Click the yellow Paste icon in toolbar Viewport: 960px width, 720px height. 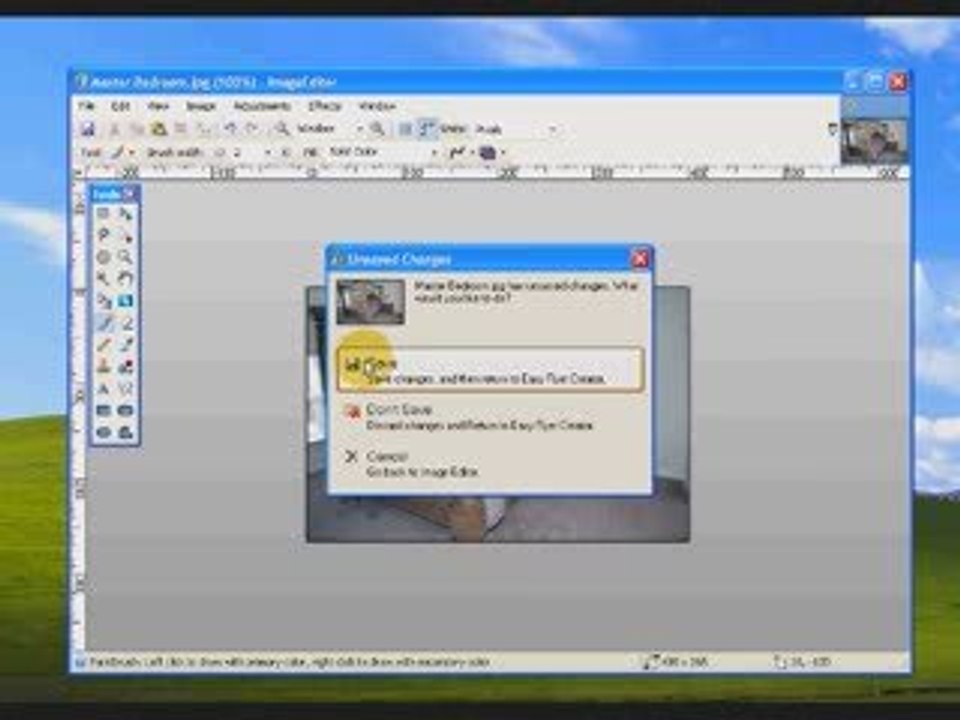(x=159, y=129)
